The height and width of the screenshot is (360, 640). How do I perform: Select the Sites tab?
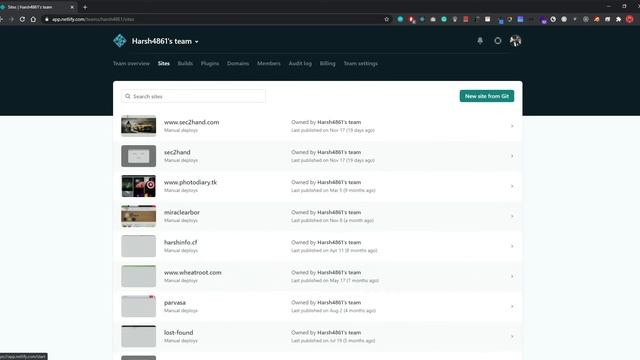point(164,64)
